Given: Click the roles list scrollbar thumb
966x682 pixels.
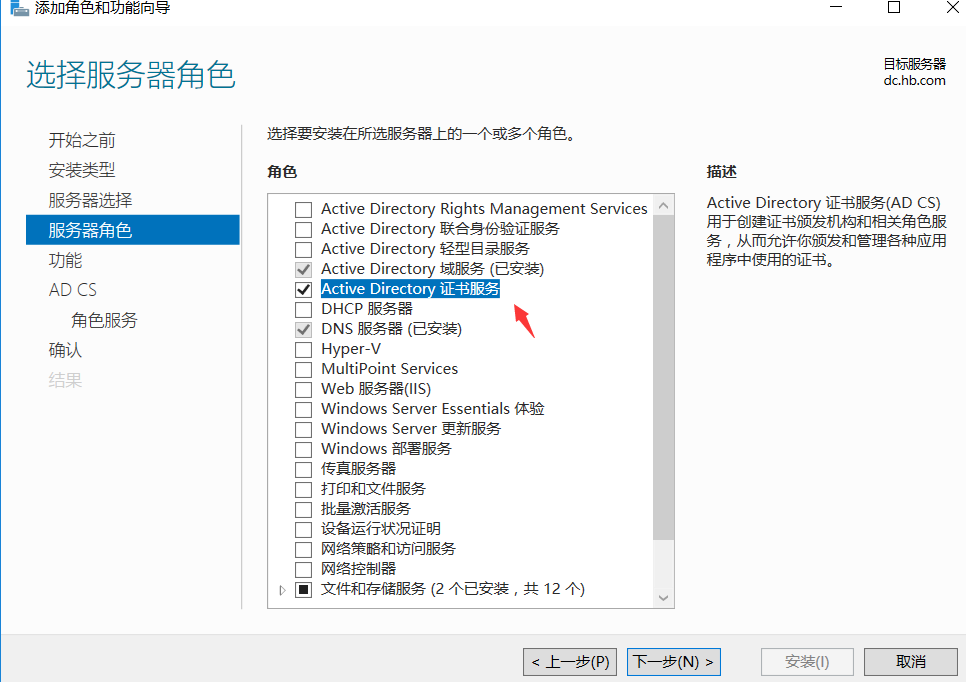Looking at the screenshot, I should coord(664,378).
